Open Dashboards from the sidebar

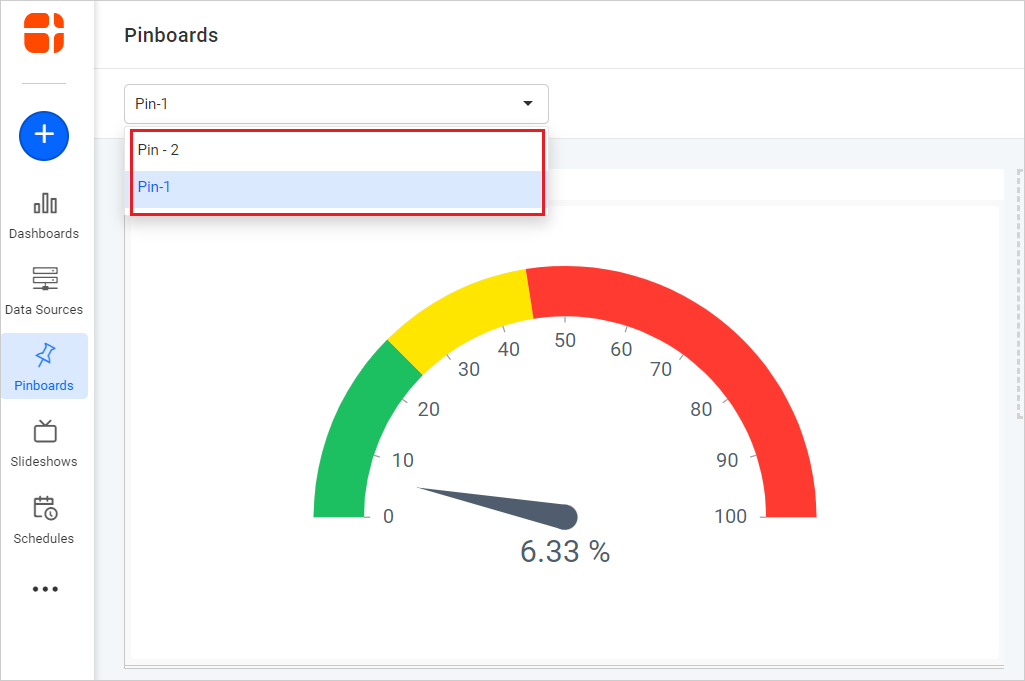tap(44, 215)
